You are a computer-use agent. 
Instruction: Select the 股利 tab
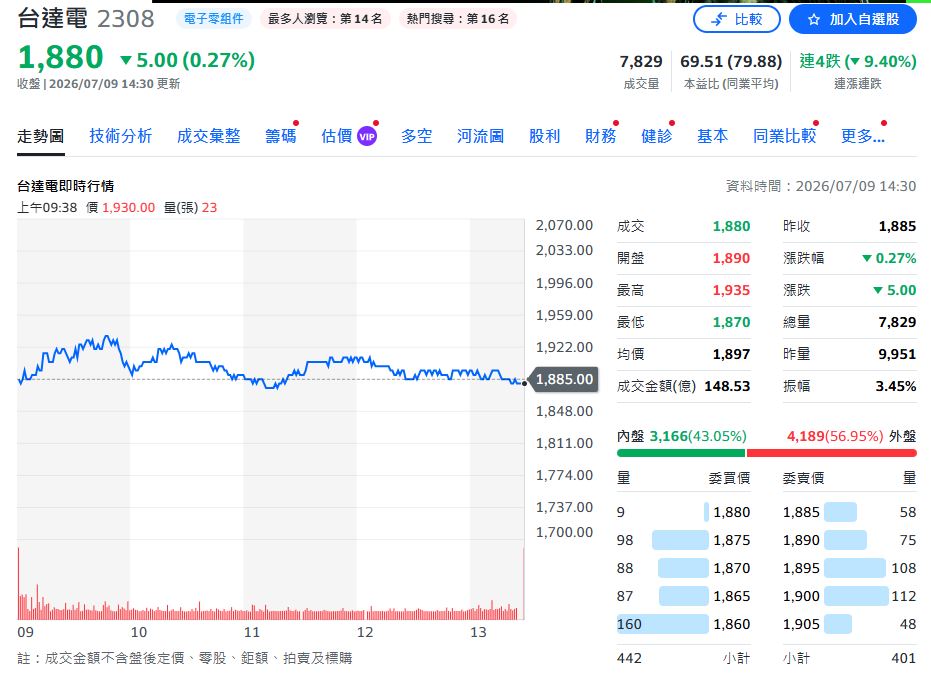[x=544, y=136]
